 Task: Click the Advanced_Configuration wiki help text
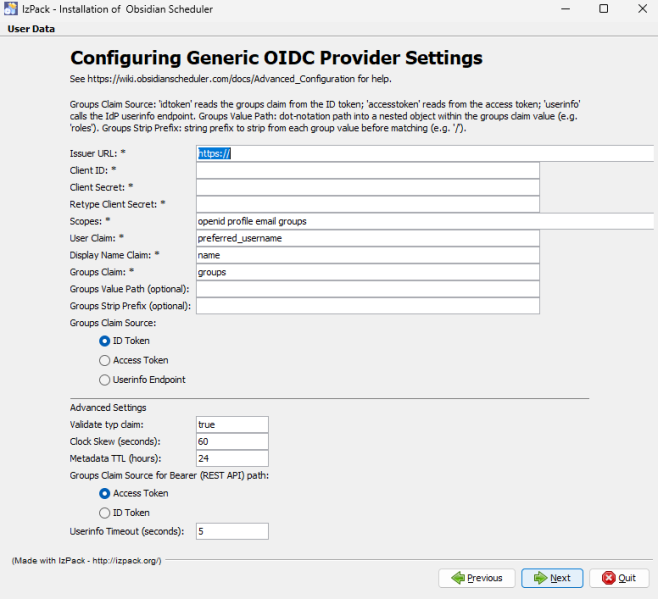point(230,79)
